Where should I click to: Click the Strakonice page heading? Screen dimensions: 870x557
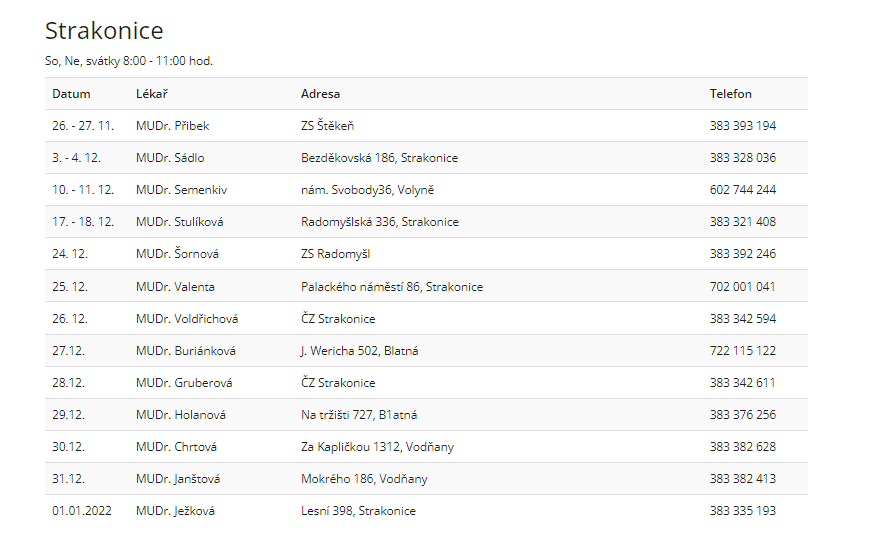point(104,31)
